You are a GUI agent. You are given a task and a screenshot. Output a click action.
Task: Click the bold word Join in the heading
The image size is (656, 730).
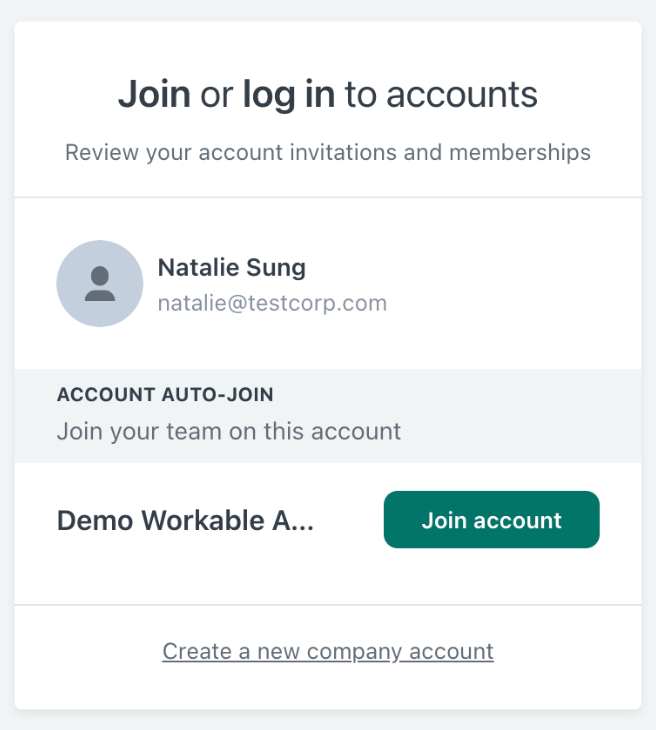tap(154, 95)
